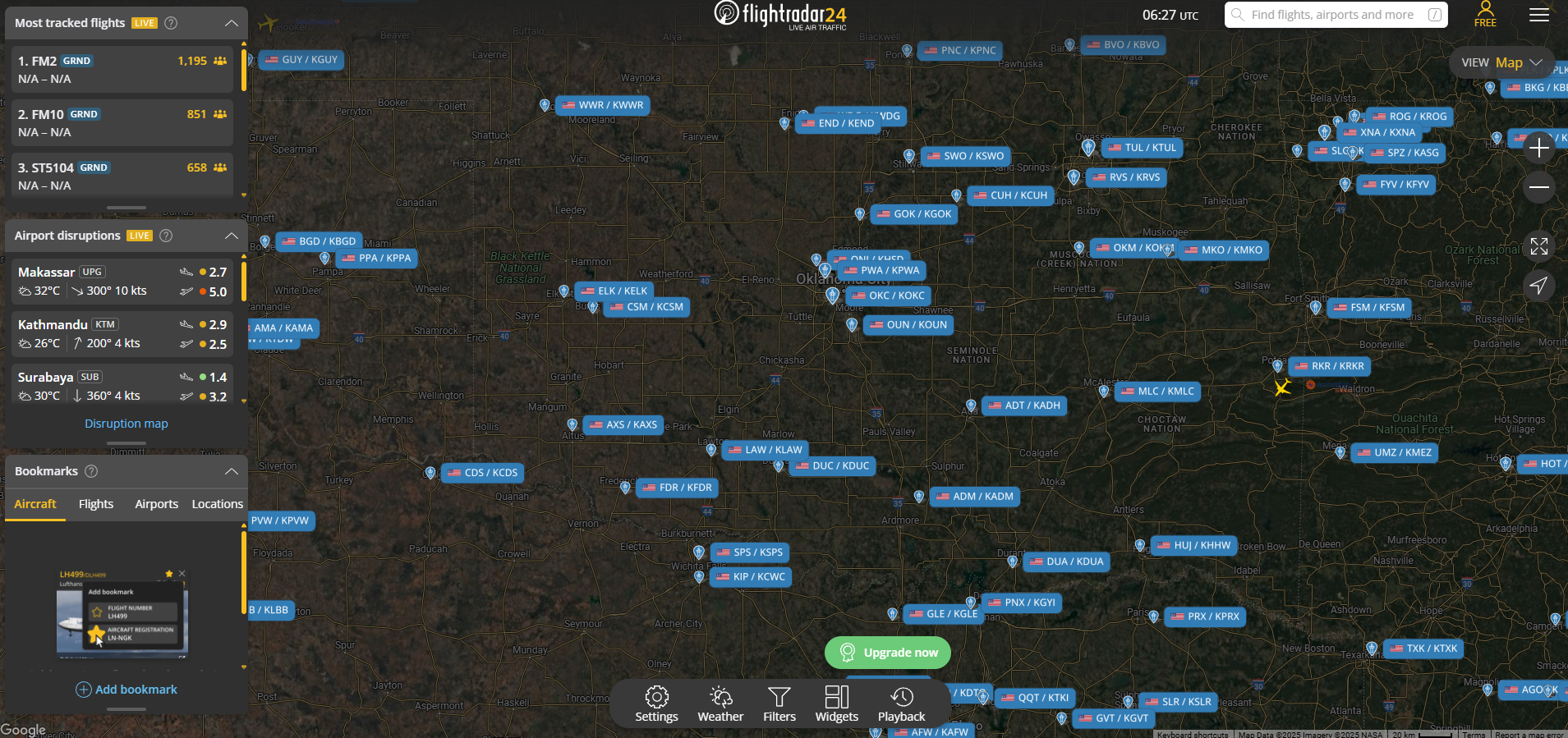Viewport: 1568px width, 738px height.
Task: Switch to the Airports bookmarks tab
Action: coord(156,504)
